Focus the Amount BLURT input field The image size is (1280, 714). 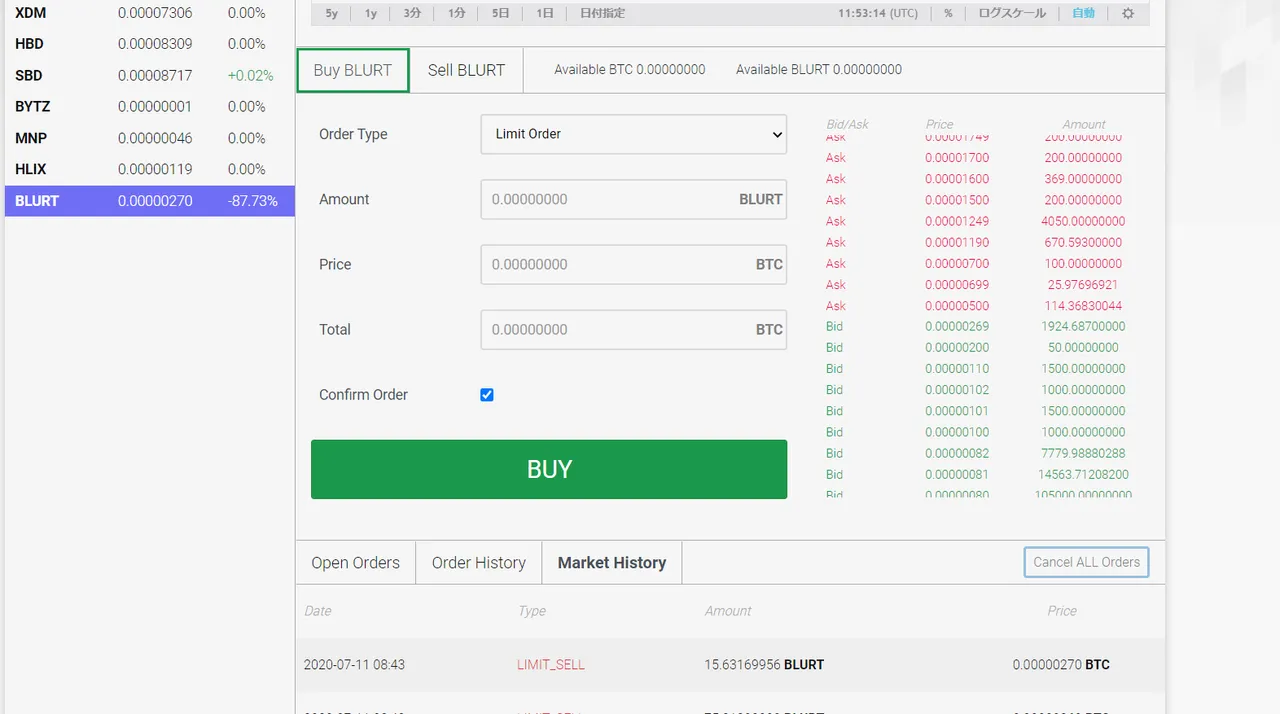coord(634,199)
